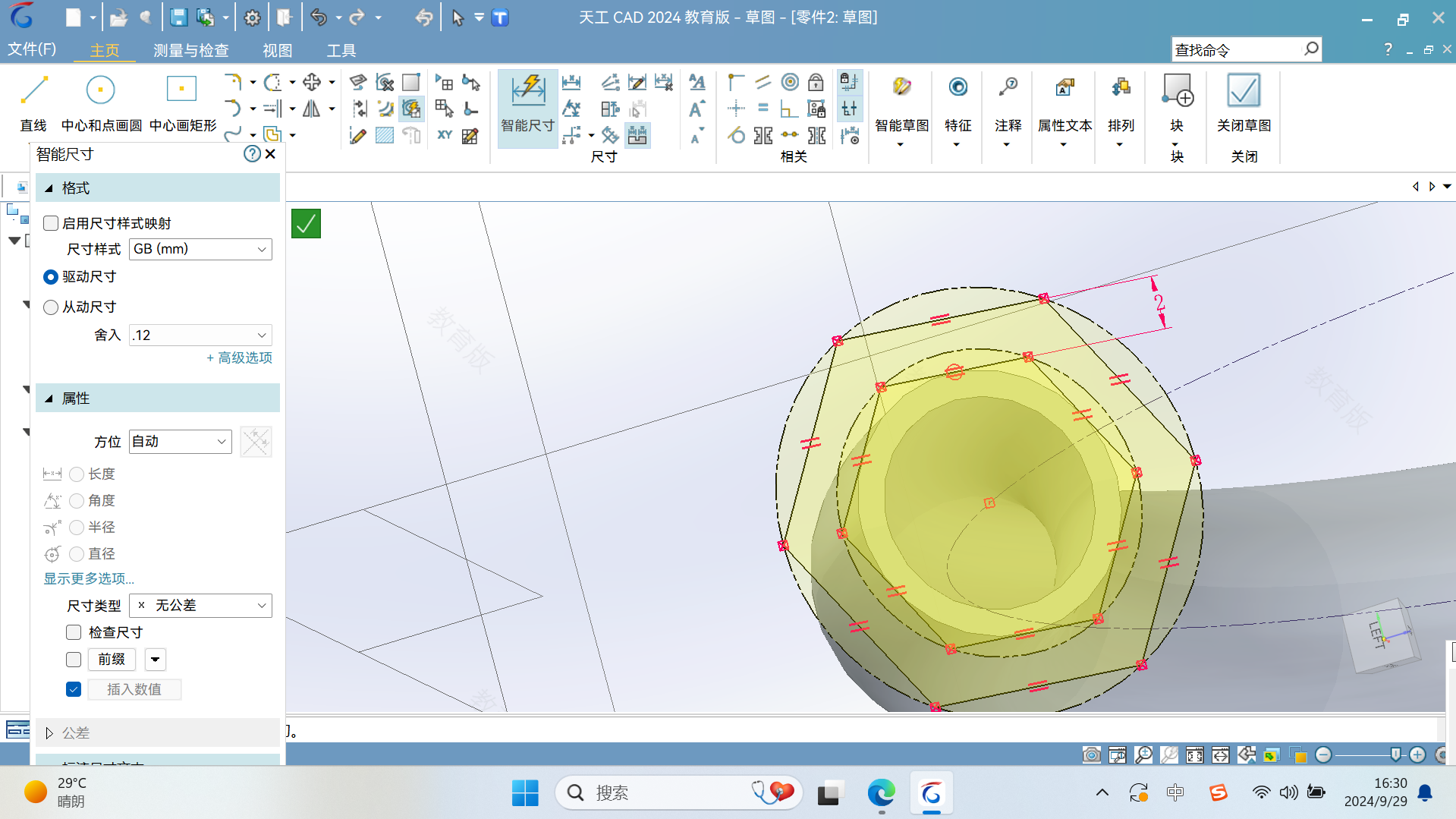Image resolution: width=1456 pixels, height=819 pixels.
Task: Close the Smart Dimension (智能尺寸) panel
Action: pyautogui.click(x=271, y=154)
